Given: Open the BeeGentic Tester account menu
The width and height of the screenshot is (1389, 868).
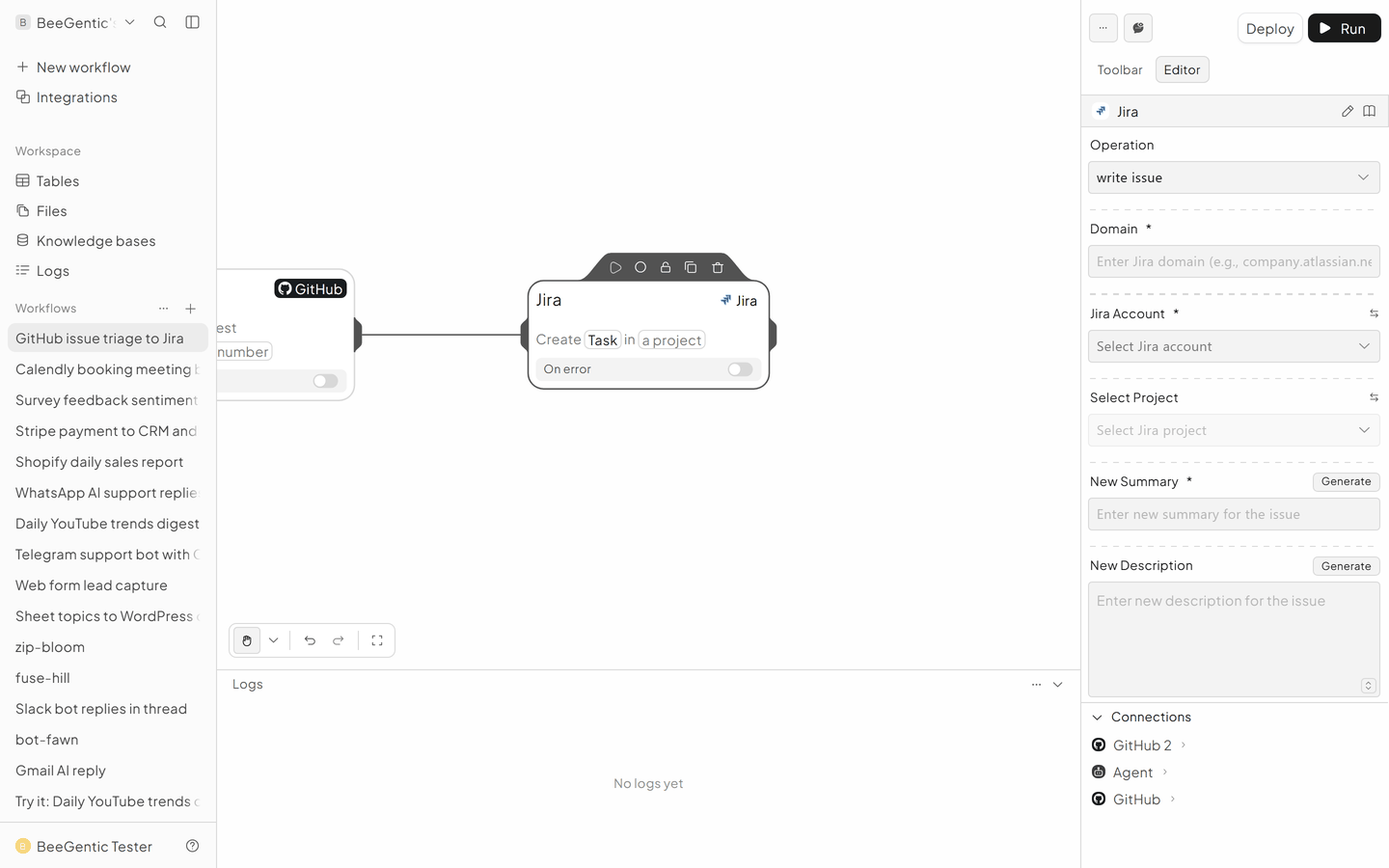Looking at the screenshot, I should [84, 846].
